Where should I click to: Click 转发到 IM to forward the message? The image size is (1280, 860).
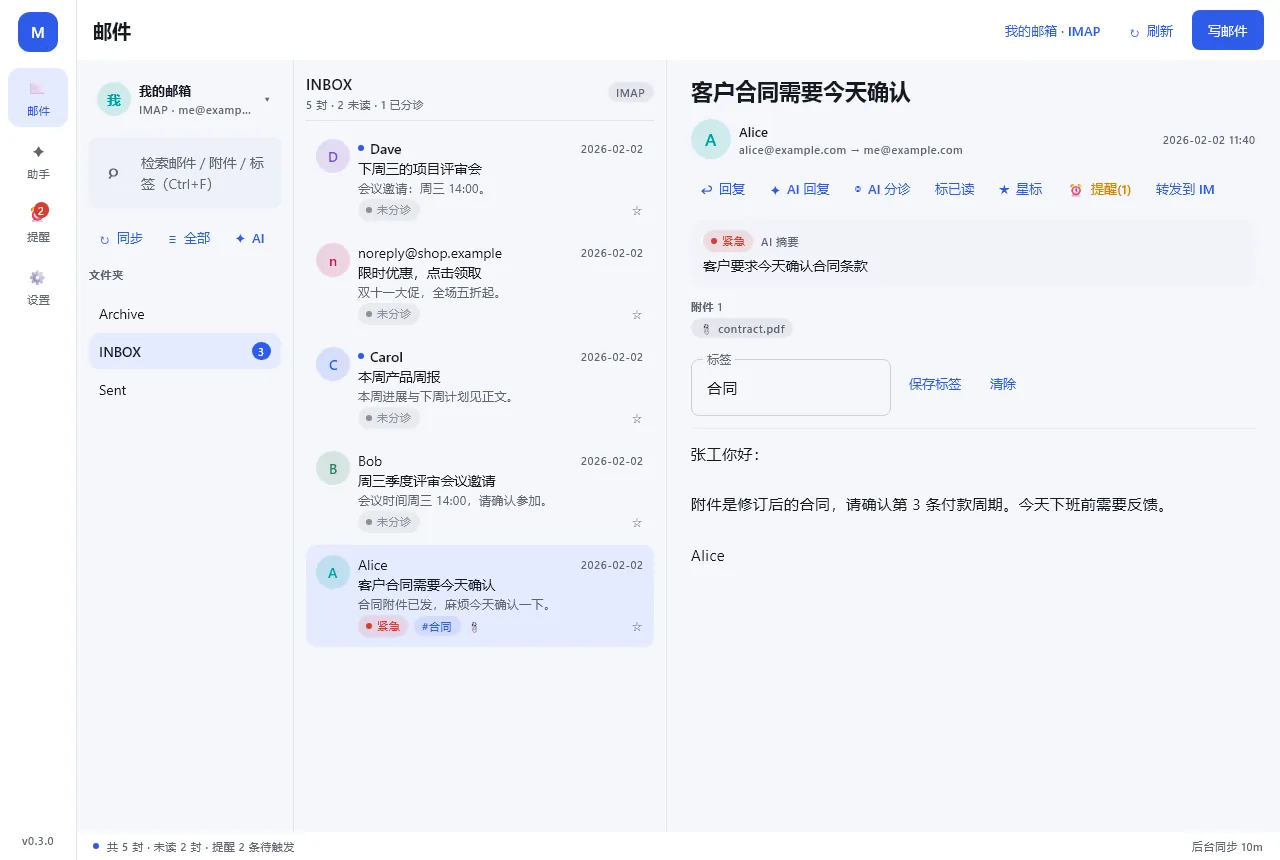[1185, 189]
